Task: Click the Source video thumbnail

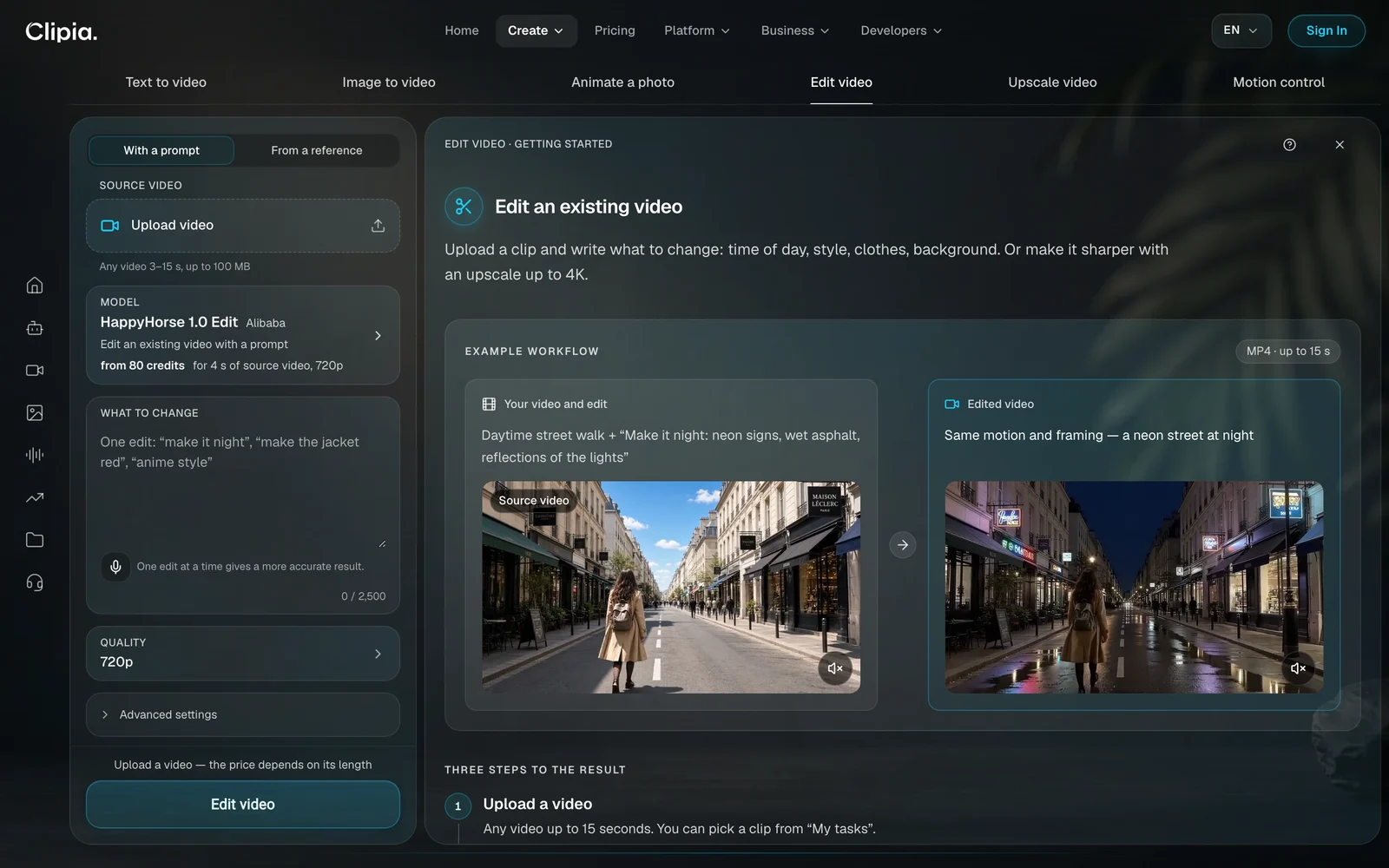Action: click(x=671, y=587)
